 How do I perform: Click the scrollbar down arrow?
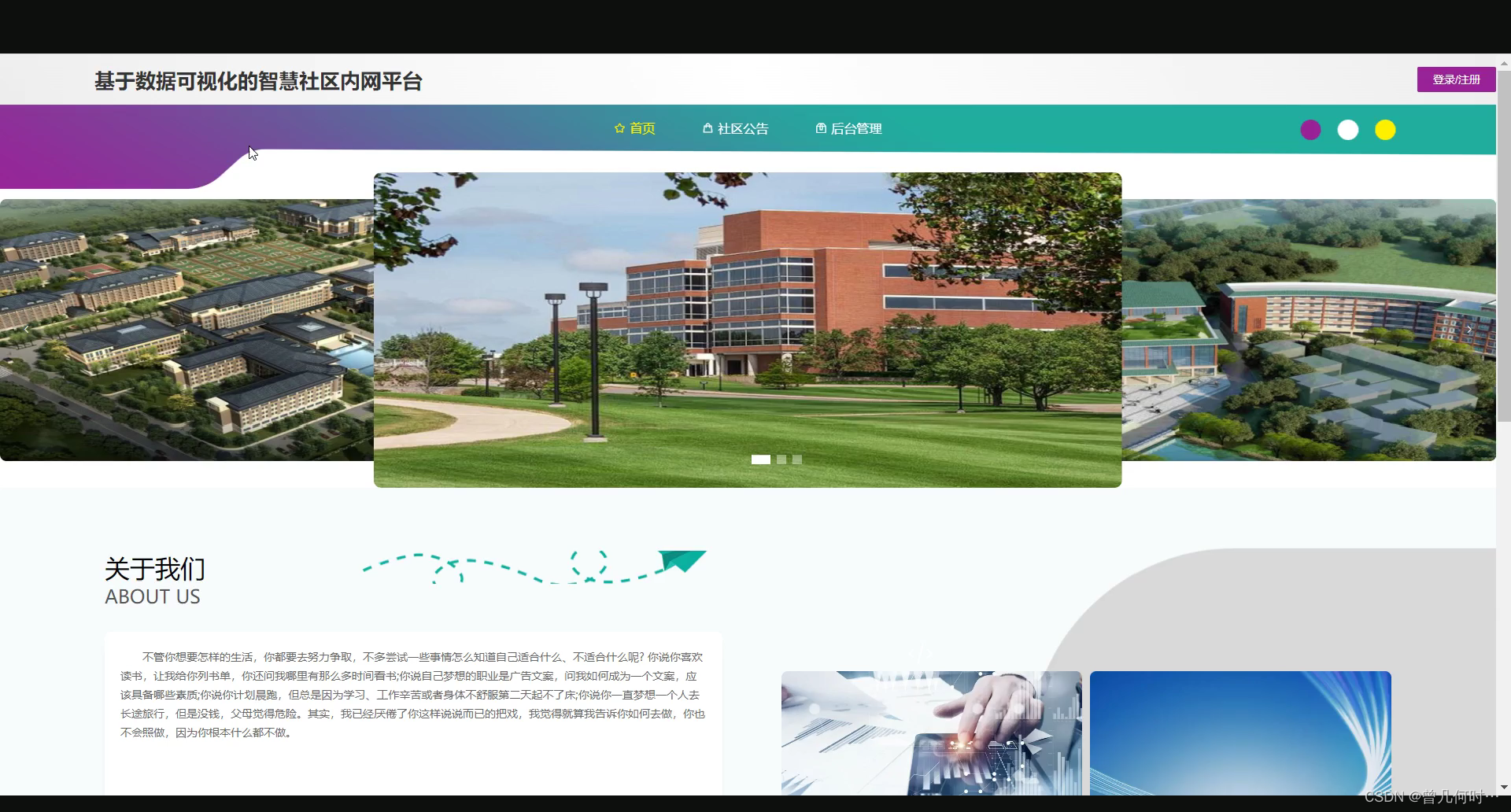[1503, 788]
